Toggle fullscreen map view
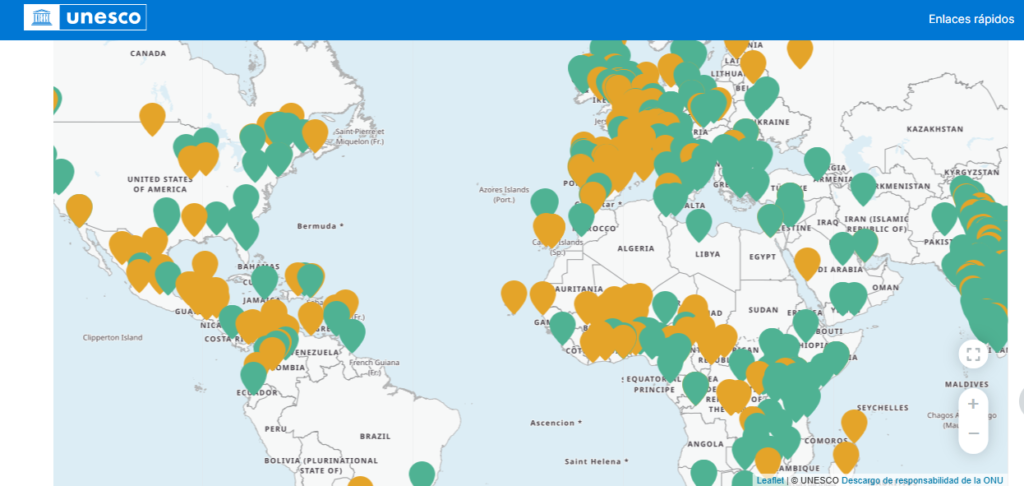Screen dimensions: 1024x486 tap(973, 355)
